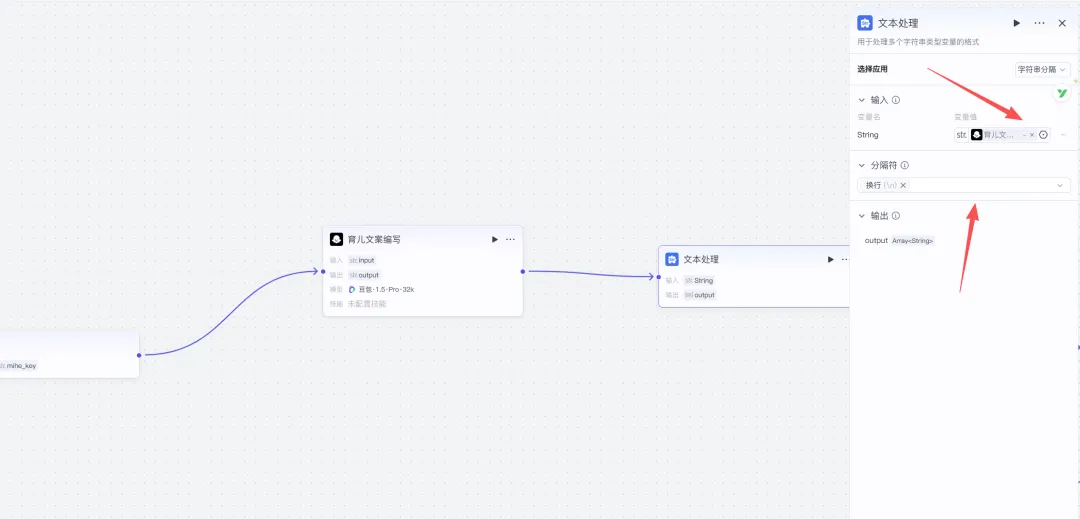1080x519 pixels.
Task: Open more options on 育儿文案编写 node
Action: (x=511, y=240)
